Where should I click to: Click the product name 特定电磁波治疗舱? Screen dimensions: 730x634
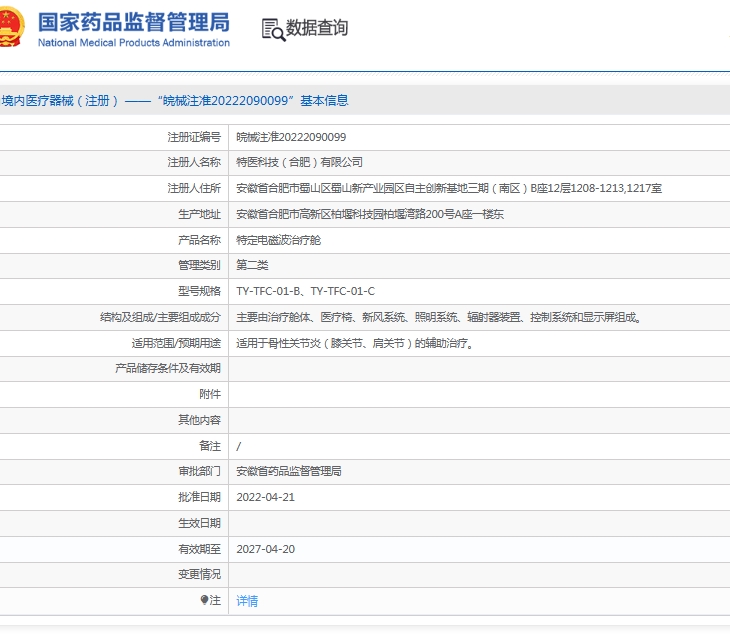point(278,240)
